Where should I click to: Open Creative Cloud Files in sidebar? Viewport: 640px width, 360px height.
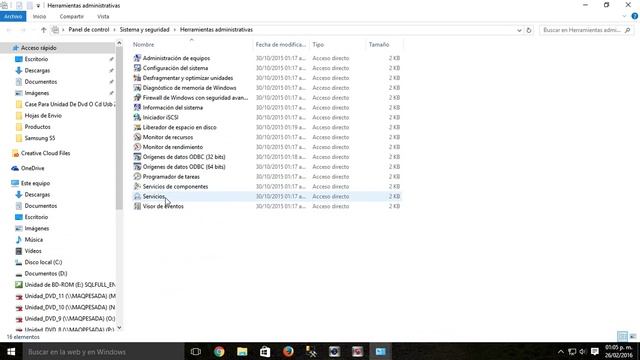45,153
